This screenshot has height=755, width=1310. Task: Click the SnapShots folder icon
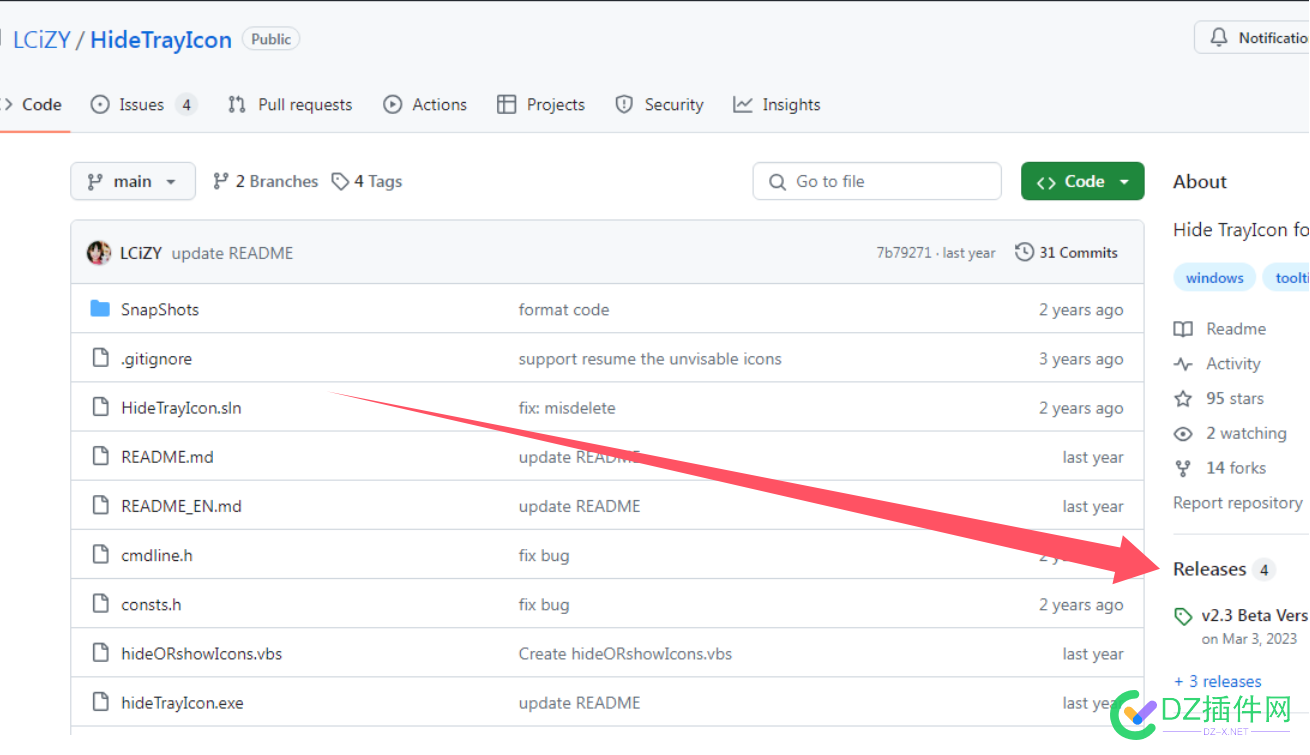pyautogui.click(x=100, y=309)
